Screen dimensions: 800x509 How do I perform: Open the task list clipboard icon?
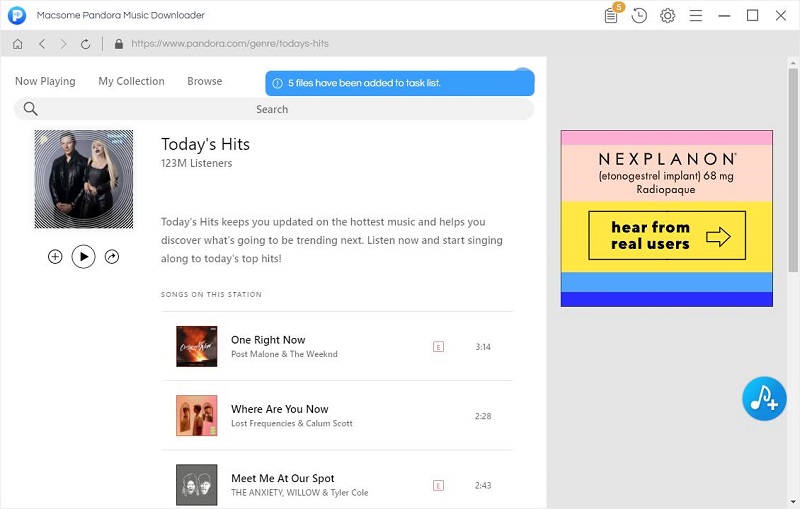(x=611, y=16)
